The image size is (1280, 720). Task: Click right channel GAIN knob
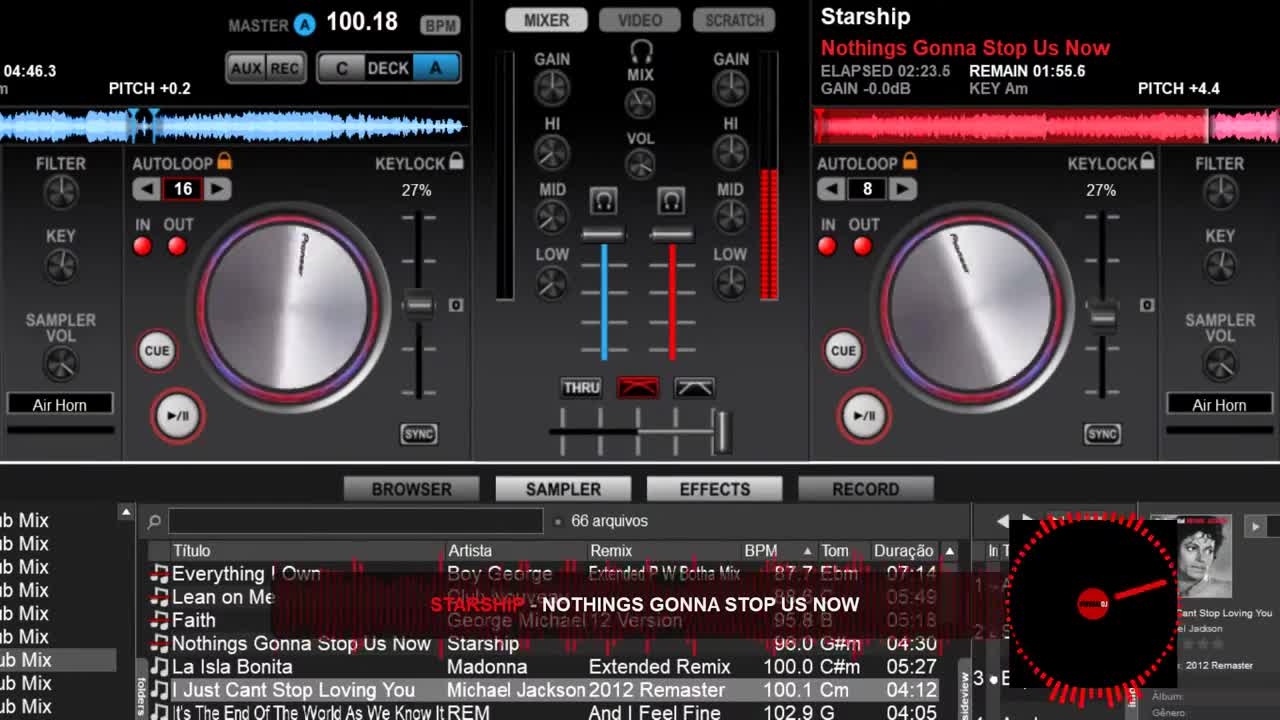click(x=731, y=89)
